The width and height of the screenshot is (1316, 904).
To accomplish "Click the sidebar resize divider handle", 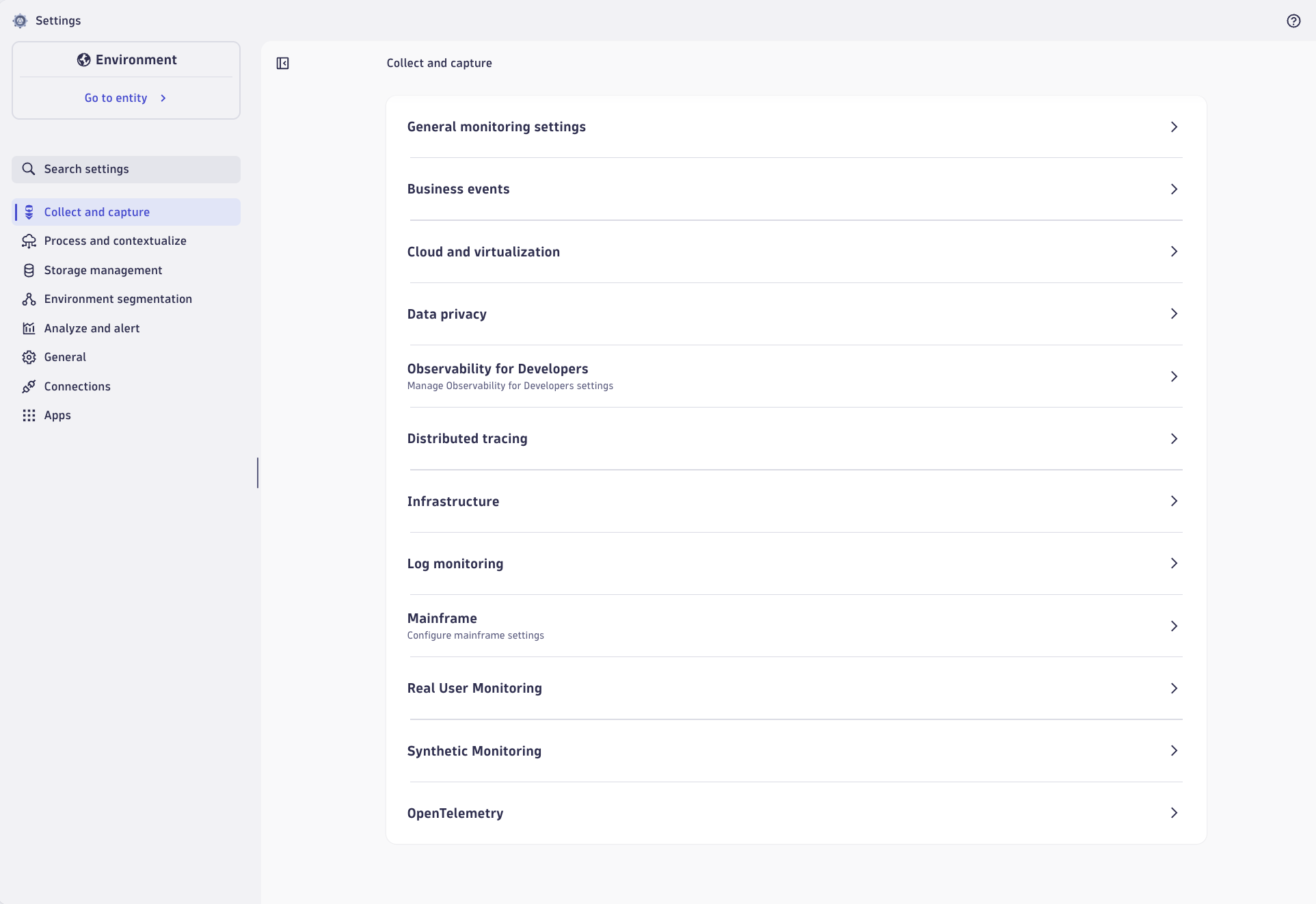I will coord(258,473).
